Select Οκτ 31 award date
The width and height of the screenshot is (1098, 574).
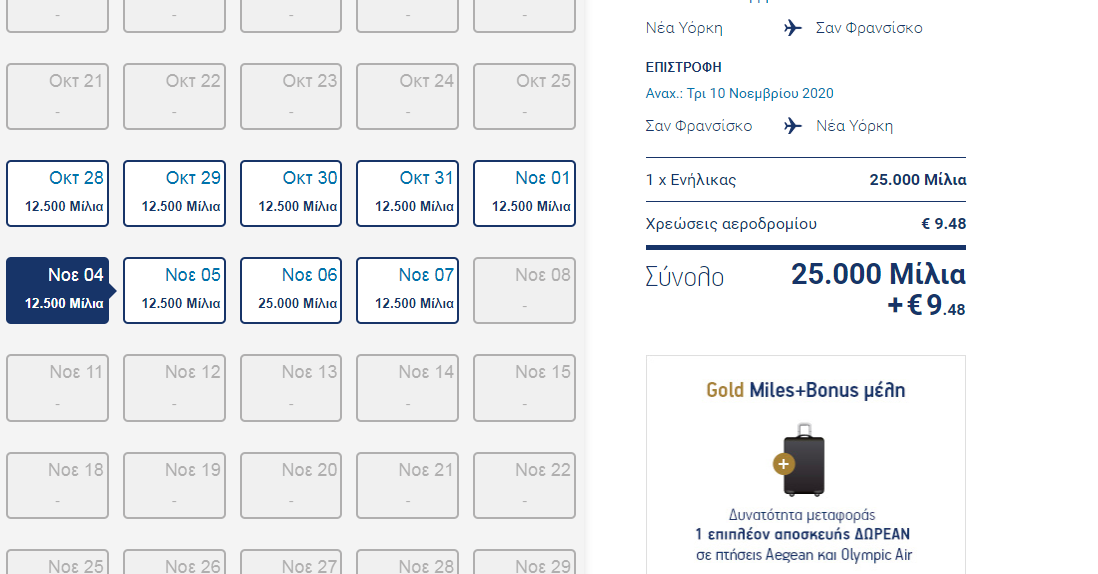click(x=407, y=193)
